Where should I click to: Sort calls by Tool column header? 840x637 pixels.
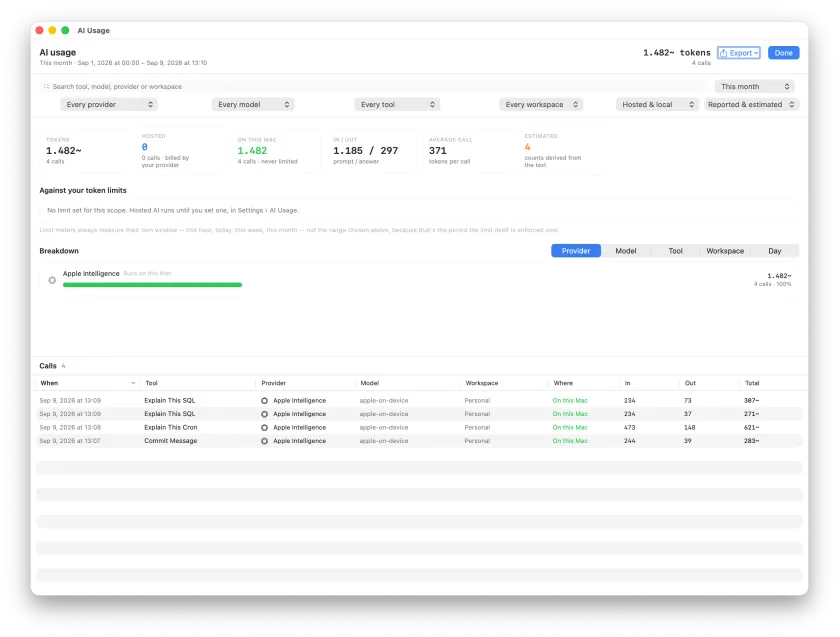[x=152, y=383]
